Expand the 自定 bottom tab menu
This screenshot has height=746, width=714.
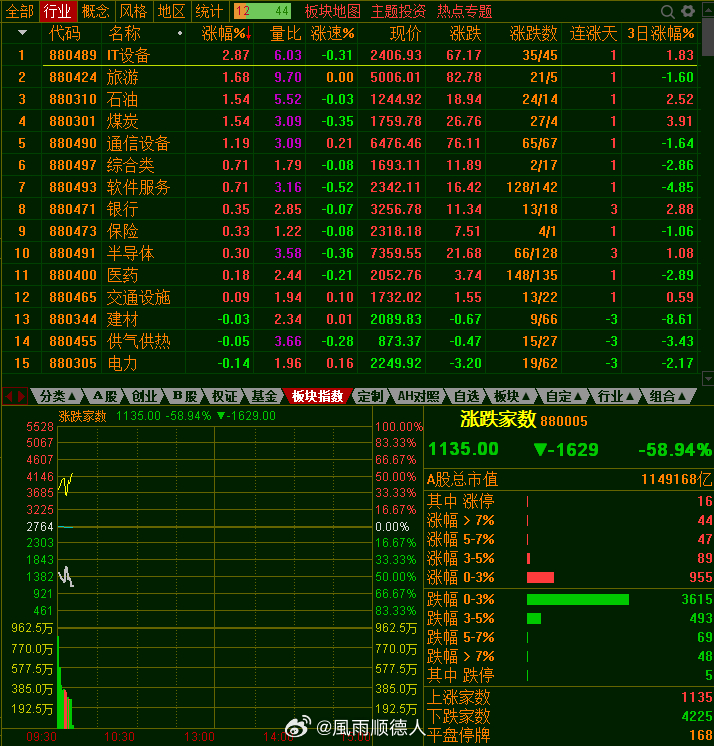pyautogui.click(x=564, y=396)
